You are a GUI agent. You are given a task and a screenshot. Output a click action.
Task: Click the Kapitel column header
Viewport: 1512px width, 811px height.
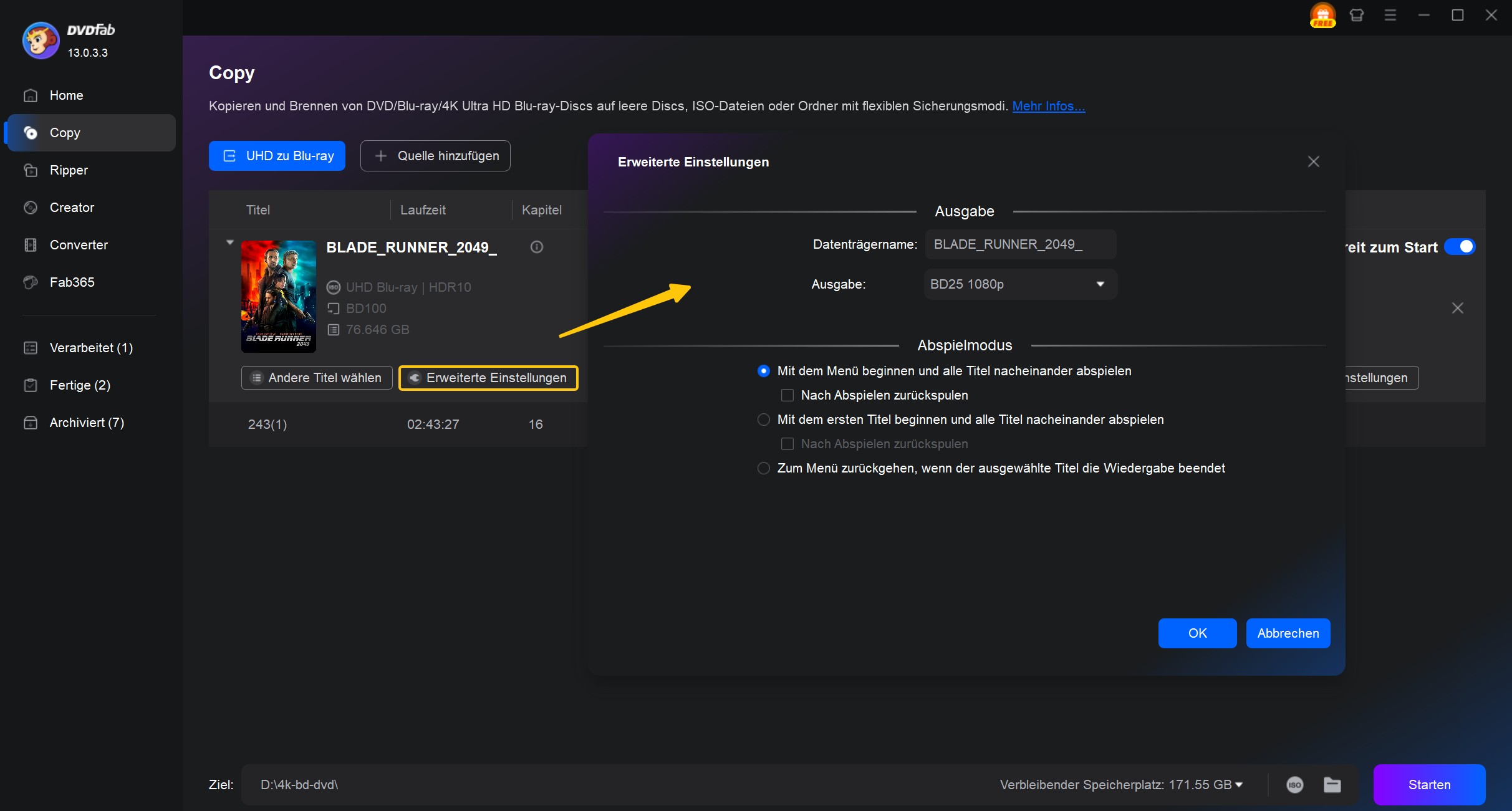pos(542,210)
